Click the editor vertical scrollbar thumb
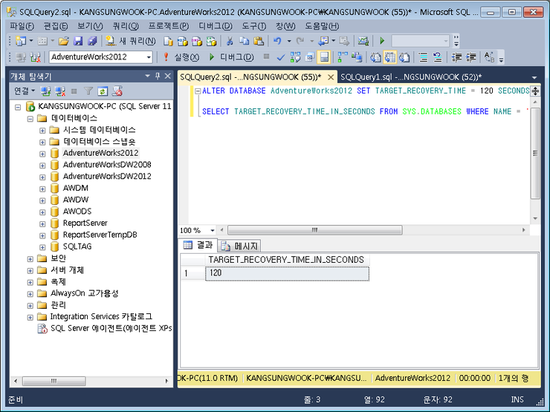The width and height of the screenshot is (550, 412). [x=535, y=153]
